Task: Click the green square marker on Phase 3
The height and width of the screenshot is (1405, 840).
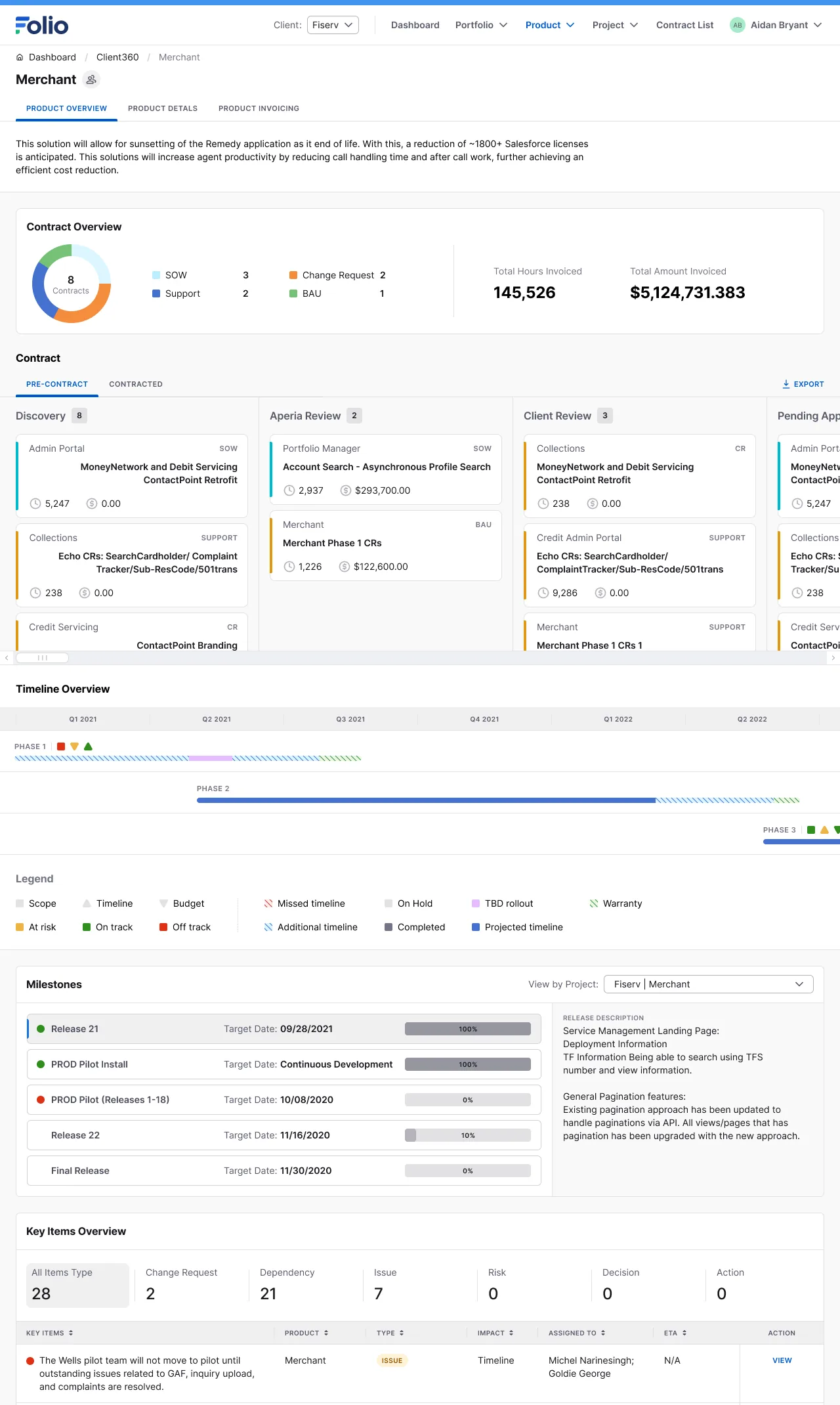Action: [x=811, y=830]
